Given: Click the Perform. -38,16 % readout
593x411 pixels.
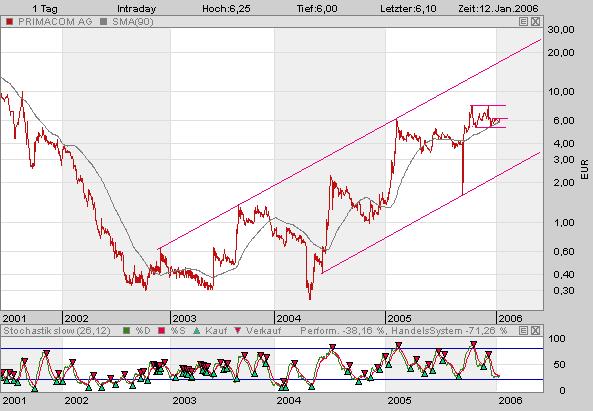Looking at the screenshot, I should pos(343,331).
